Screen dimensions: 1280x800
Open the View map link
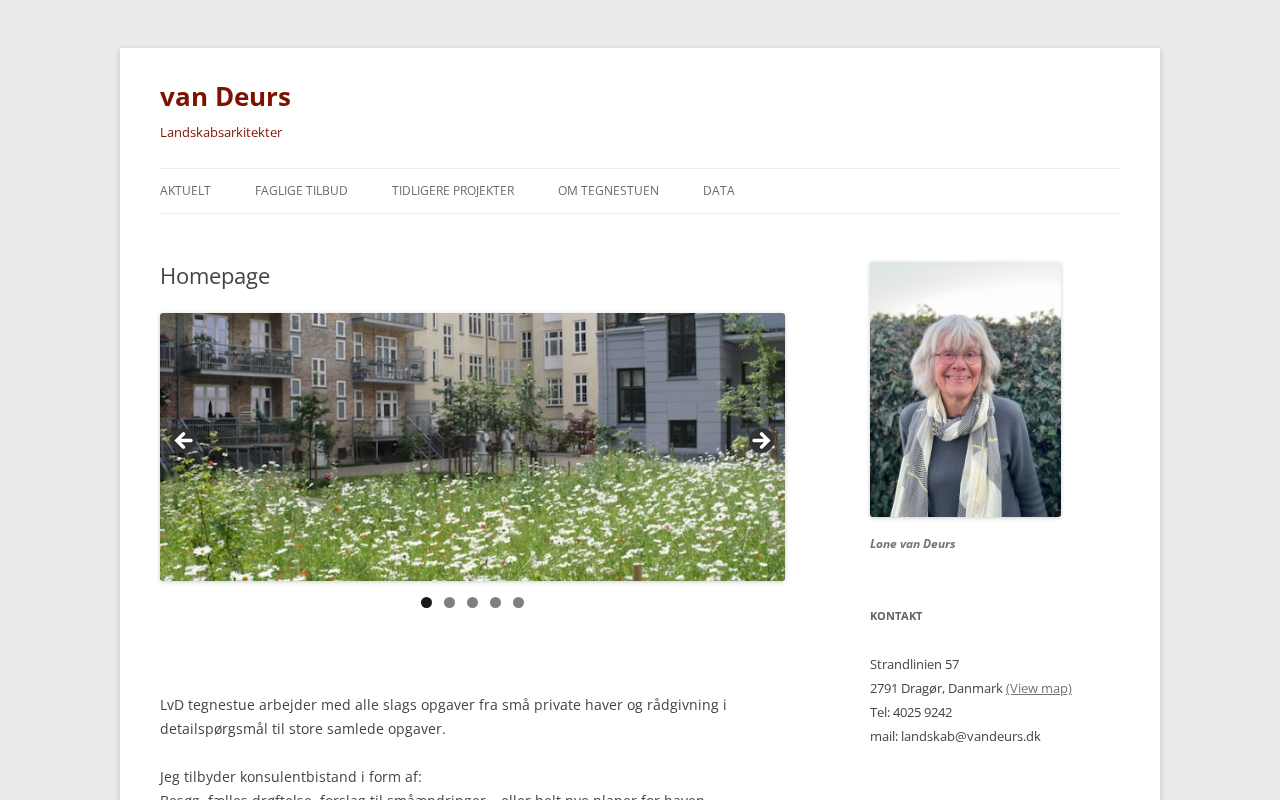click(x=1039, y=688)
